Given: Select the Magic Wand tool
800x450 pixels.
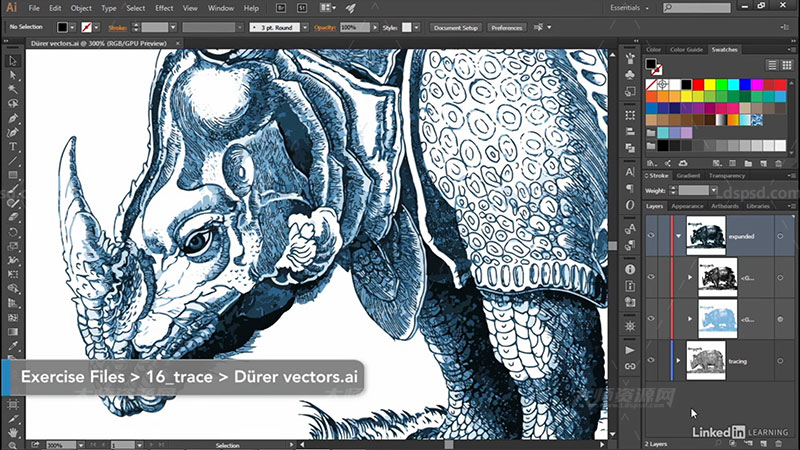Looking at the screenshot, I should click(13, 89).
